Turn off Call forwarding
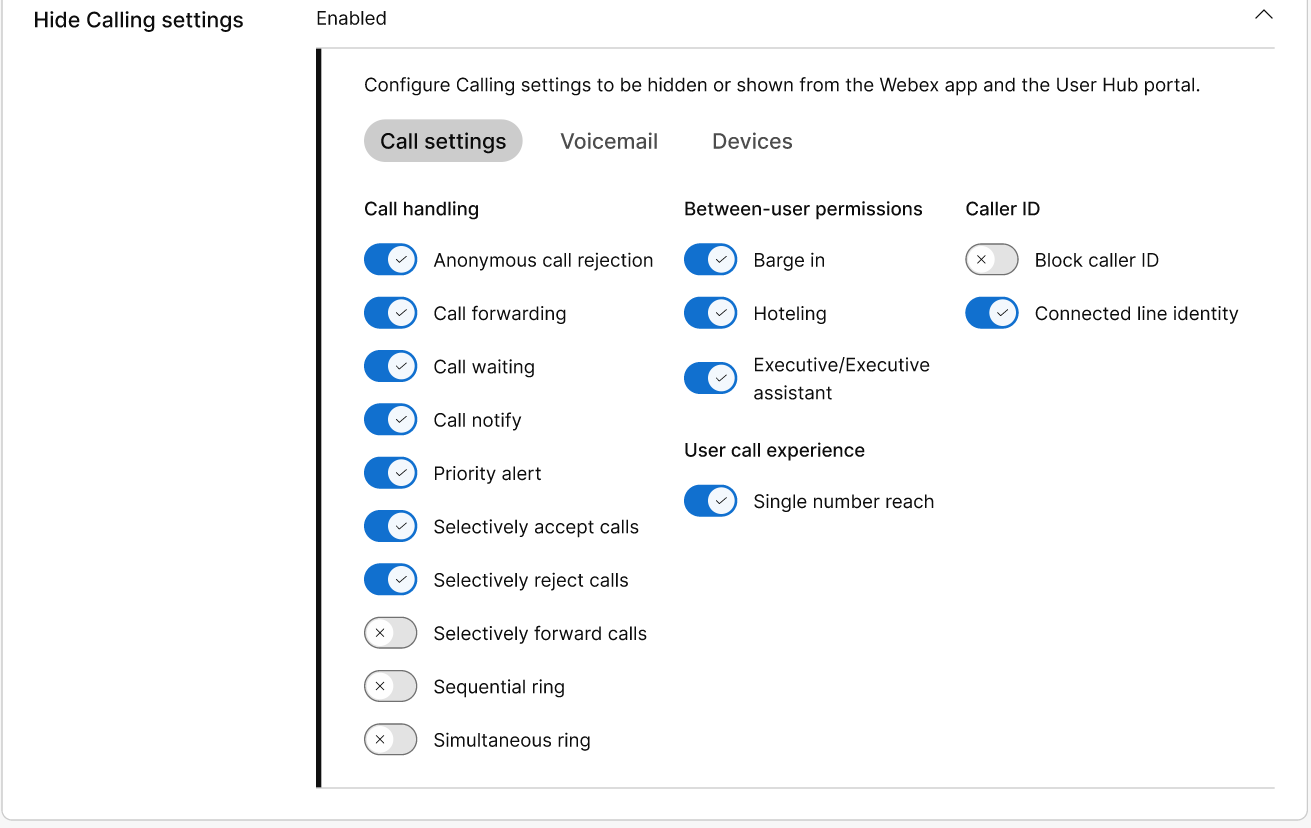Viewport: 1311px width, 828px height. click(391, 312)
